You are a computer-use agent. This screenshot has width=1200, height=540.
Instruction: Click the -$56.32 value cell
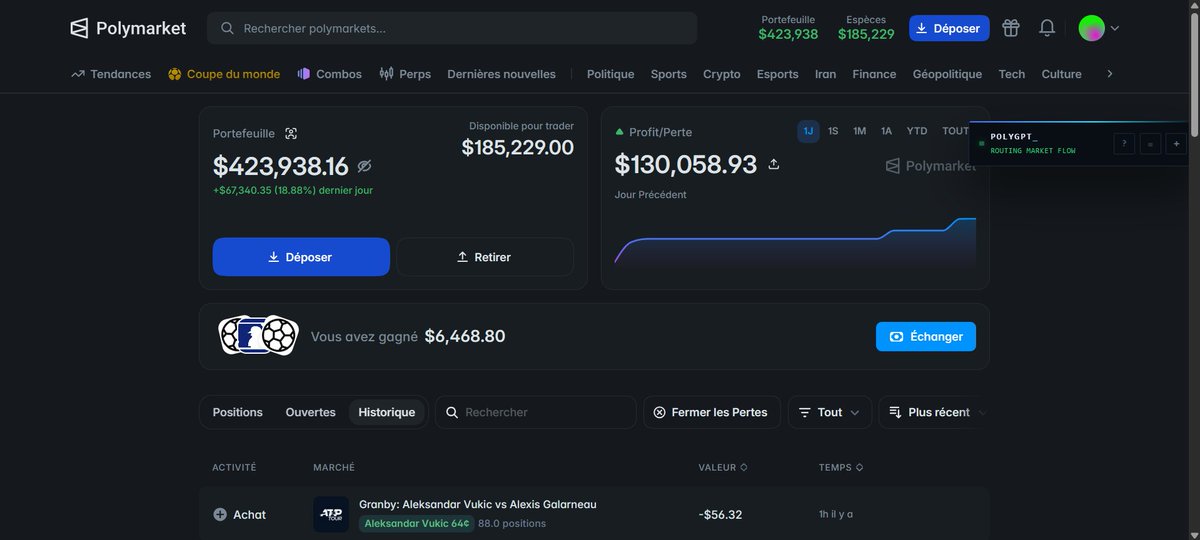tap(720, 514)
